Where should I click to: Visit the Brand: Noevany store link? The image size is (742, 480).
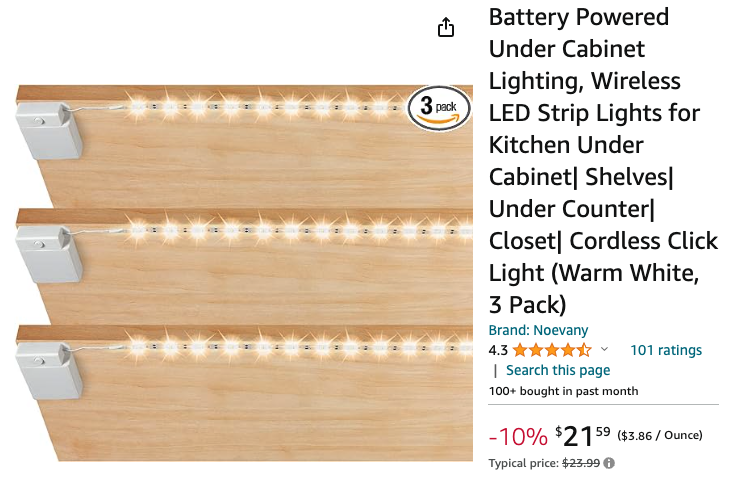[x=538, y=330]
